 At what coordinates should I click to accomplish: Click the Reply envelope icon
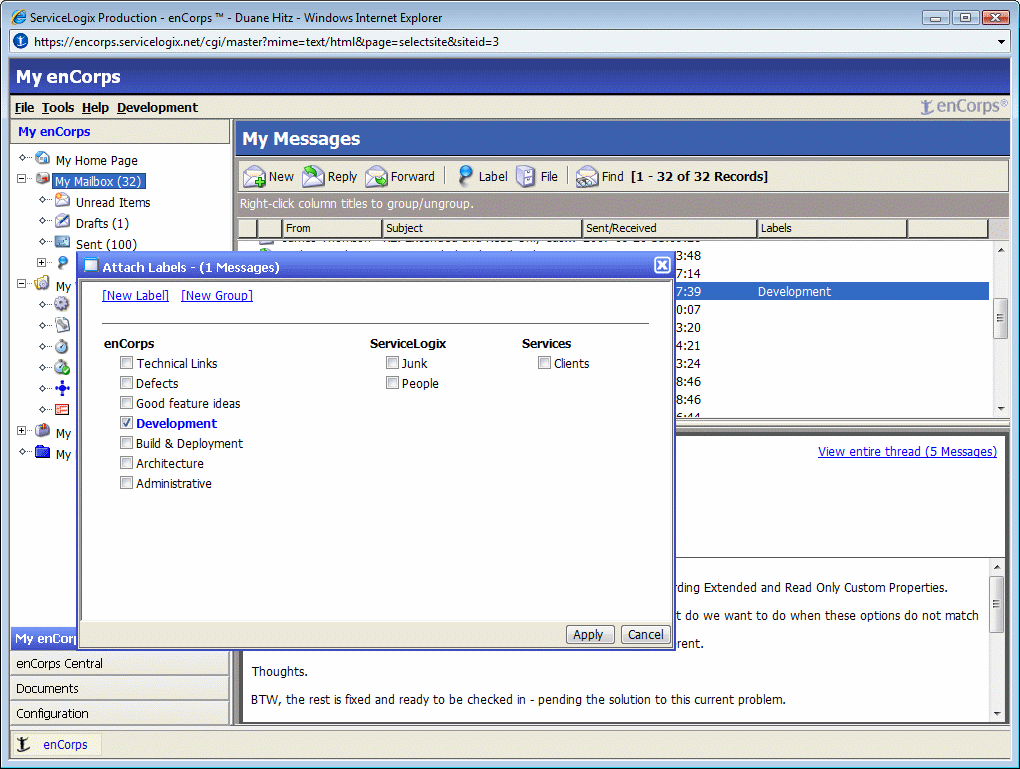pyautogui.click(x=313, y=176)
